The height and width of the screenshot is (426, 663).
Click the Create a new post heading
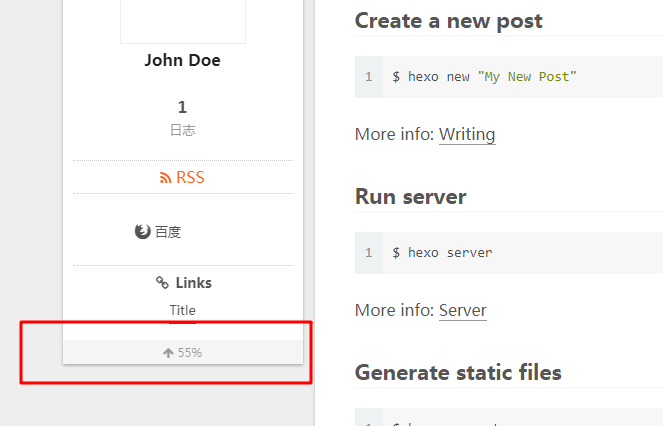point(449,21)
